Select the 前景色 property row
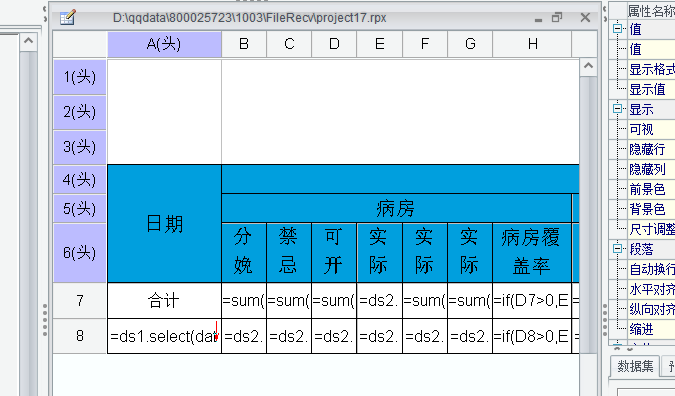 [x=651, y=189]
